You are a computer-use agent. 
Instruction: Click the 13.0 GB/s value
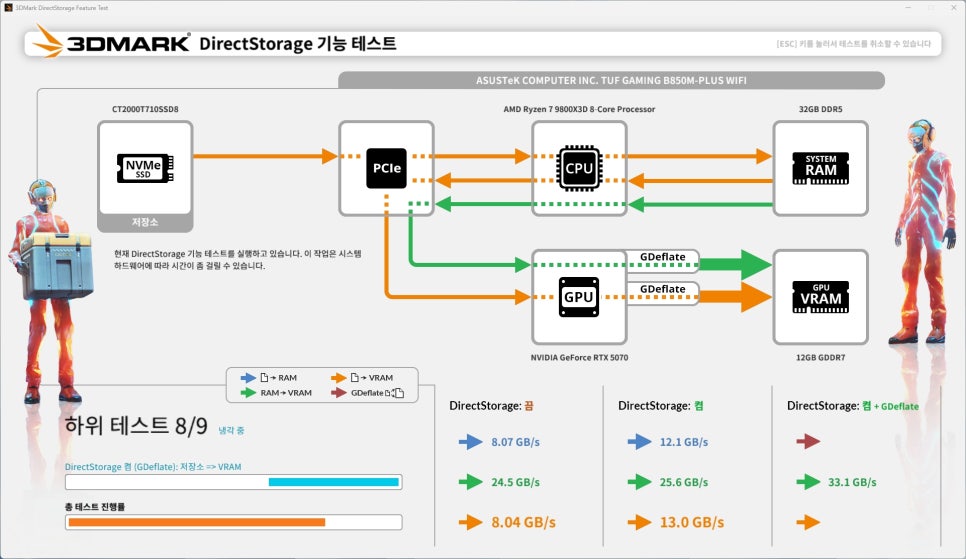(x=692, y=523)
